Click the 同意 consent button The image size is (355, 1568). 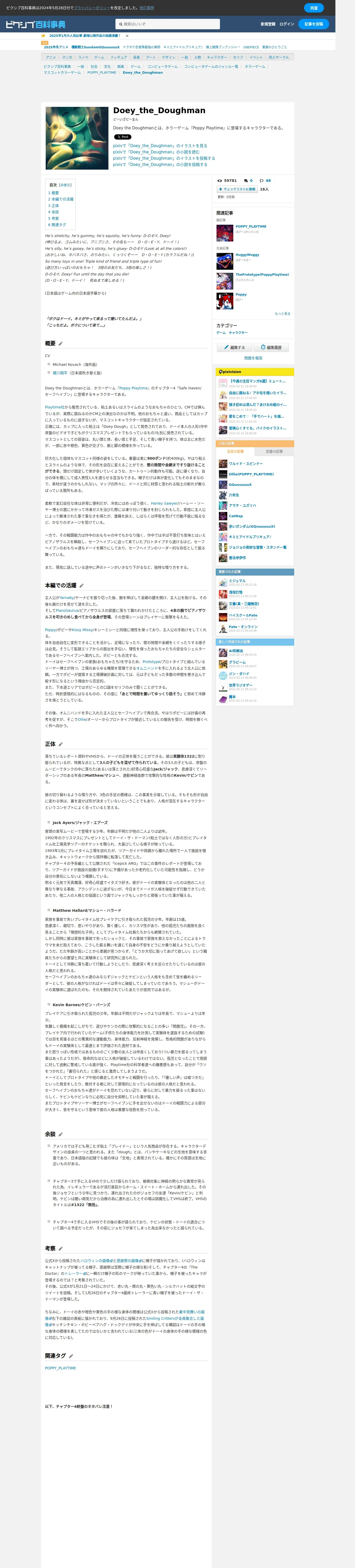coord(313,8)
